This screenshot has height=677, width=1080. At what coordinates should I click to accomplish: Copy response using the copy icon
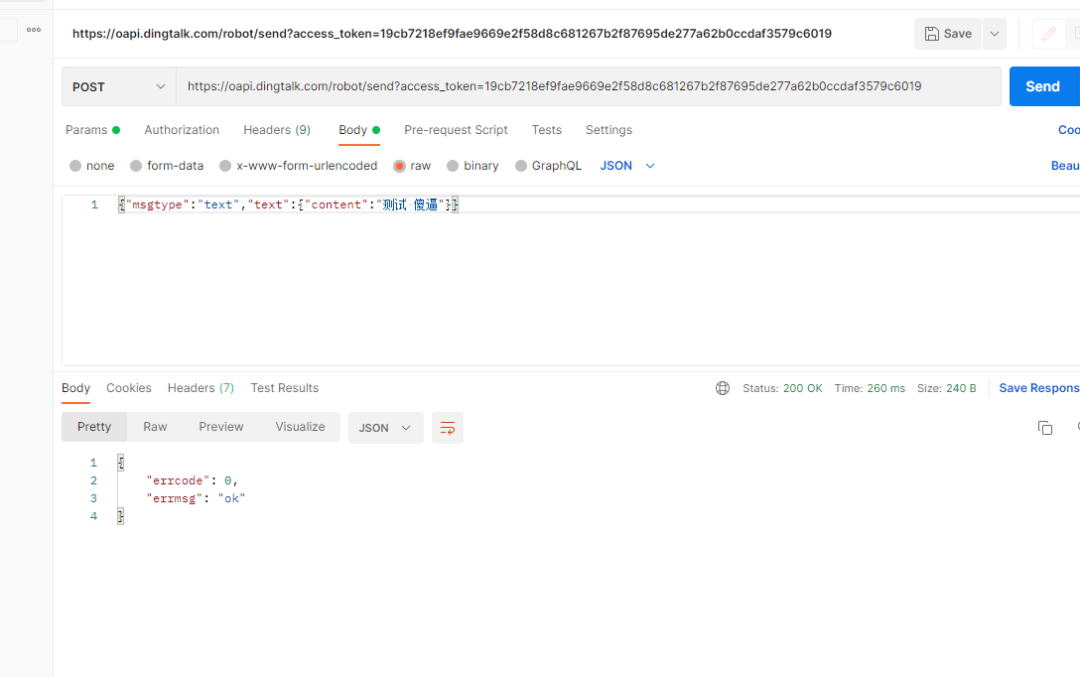1045,428
